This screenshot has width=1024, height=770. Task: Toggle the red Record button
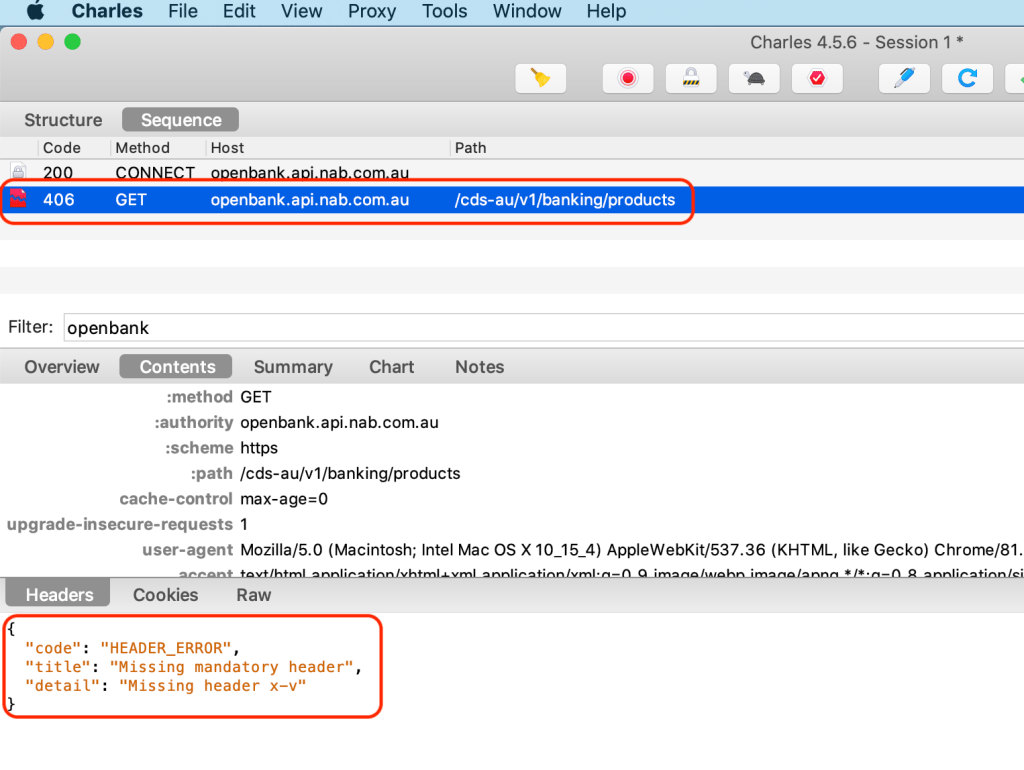[628, 78]
